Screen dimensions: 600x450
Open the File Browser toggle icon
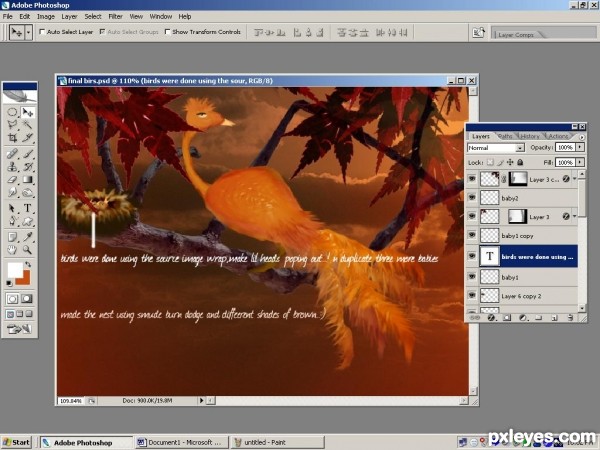pyautogui.click(x=478, y=33)
